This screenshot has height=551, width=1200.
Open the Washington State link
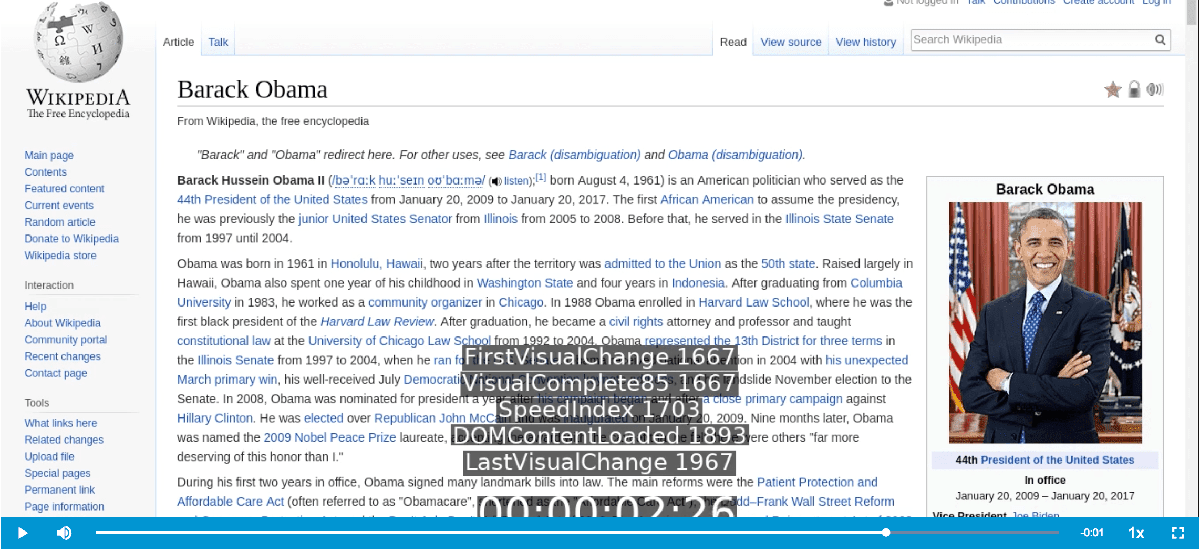point(524,283)
